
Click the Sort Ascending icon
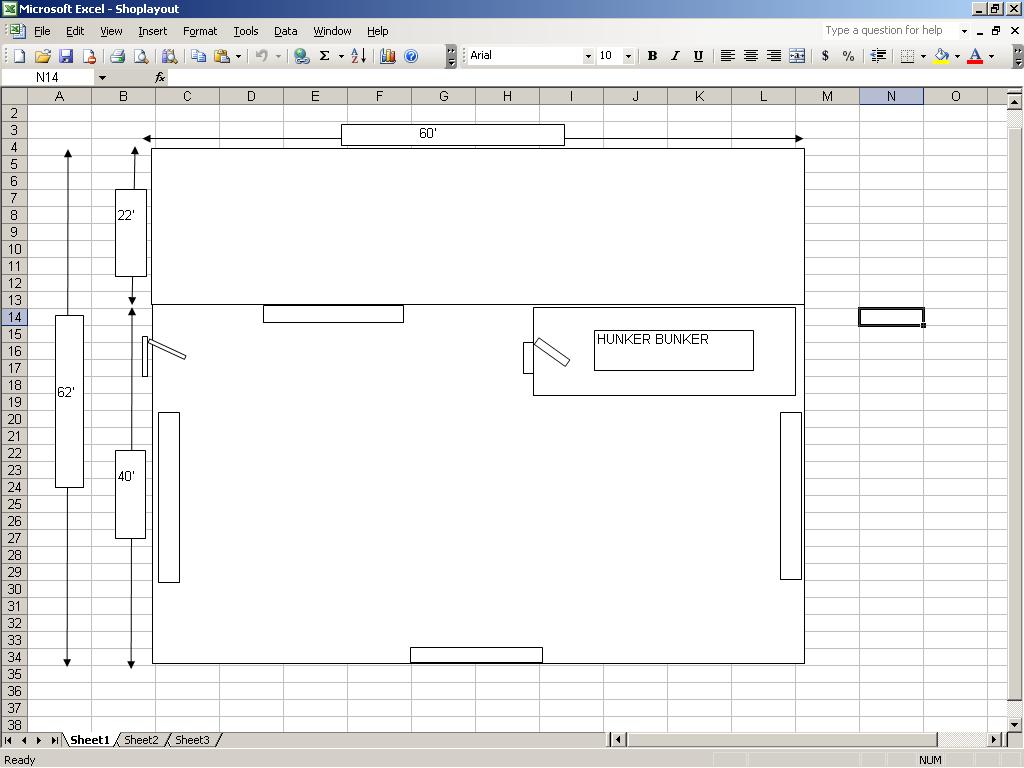pyautogui.click(x=358, y=56)
